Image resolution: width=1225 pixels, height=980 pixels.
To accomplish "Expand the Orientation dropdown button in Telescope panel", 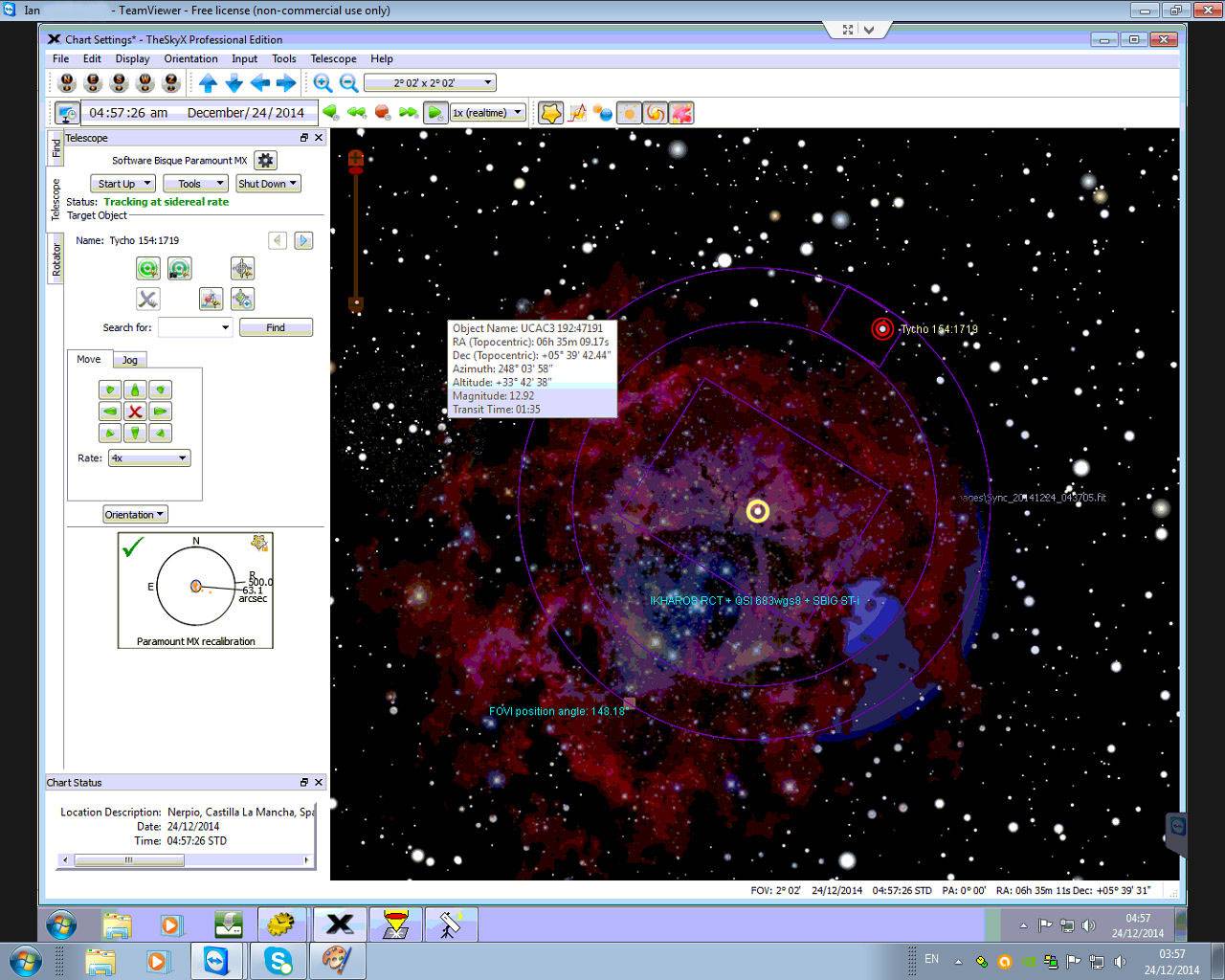I will 135,515.
